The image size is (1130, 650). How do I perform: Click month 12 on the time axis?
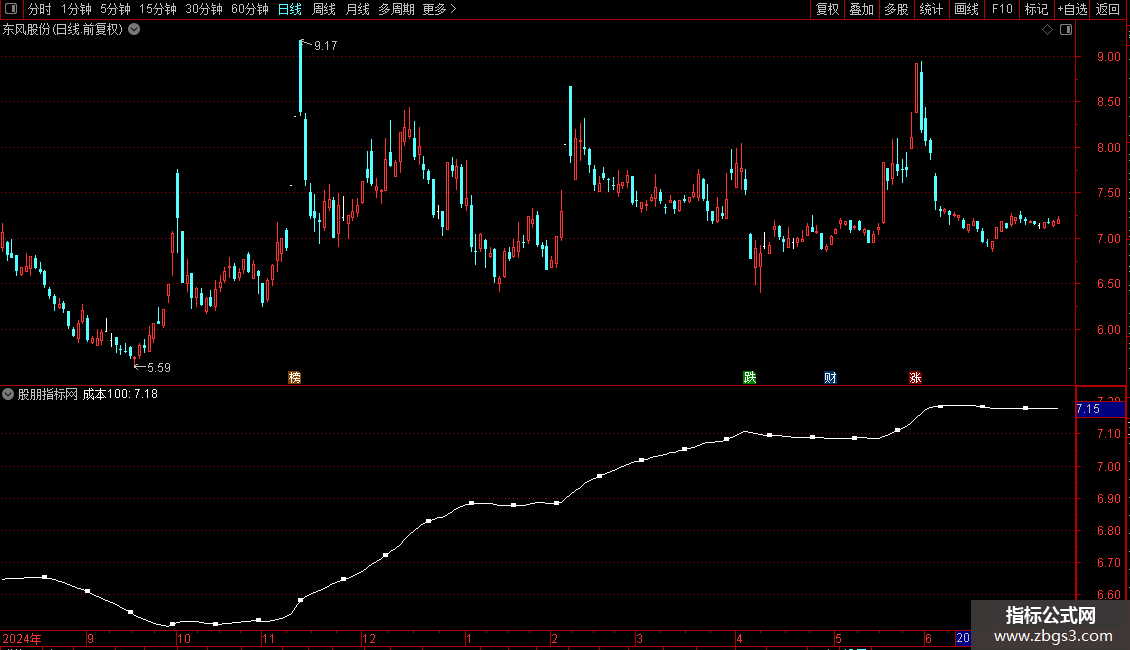click(x=369, y=638)
